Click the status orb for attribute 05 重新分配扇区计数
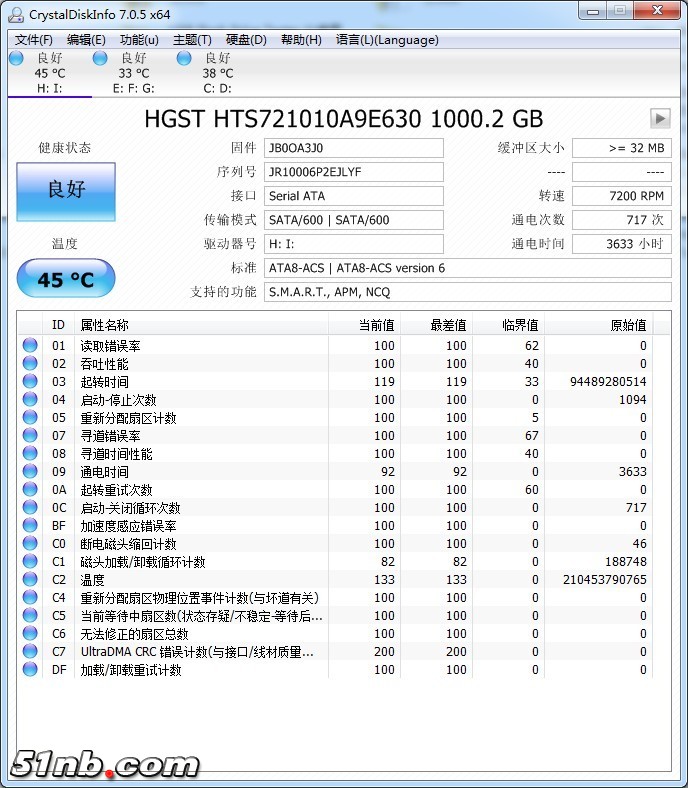688x788 pixels. pyautogui.click(x=31, y=418)
